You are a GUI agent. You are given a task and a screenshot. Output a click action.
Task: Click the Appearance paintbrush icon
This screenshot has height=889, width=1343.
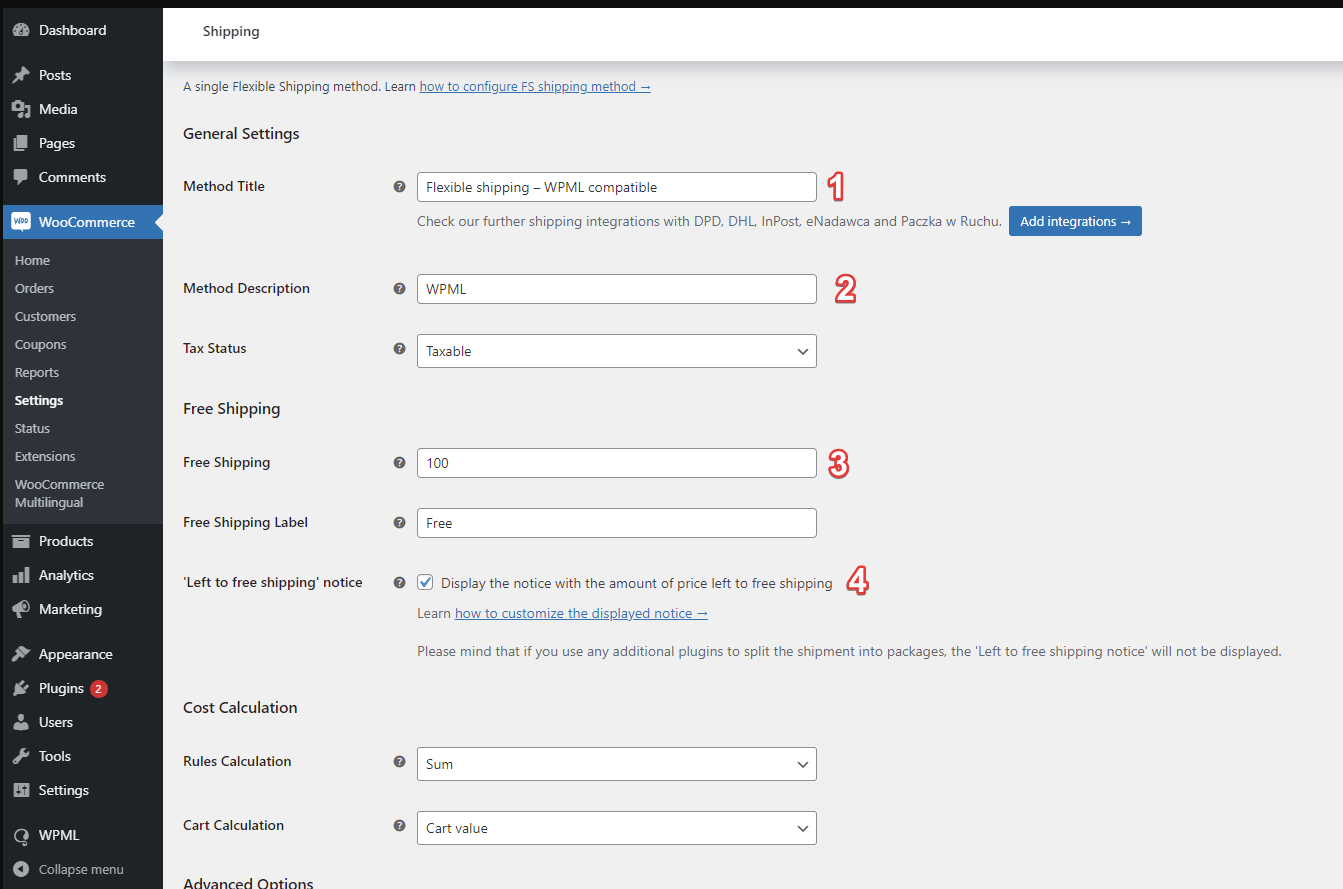(x=21, y=654)
